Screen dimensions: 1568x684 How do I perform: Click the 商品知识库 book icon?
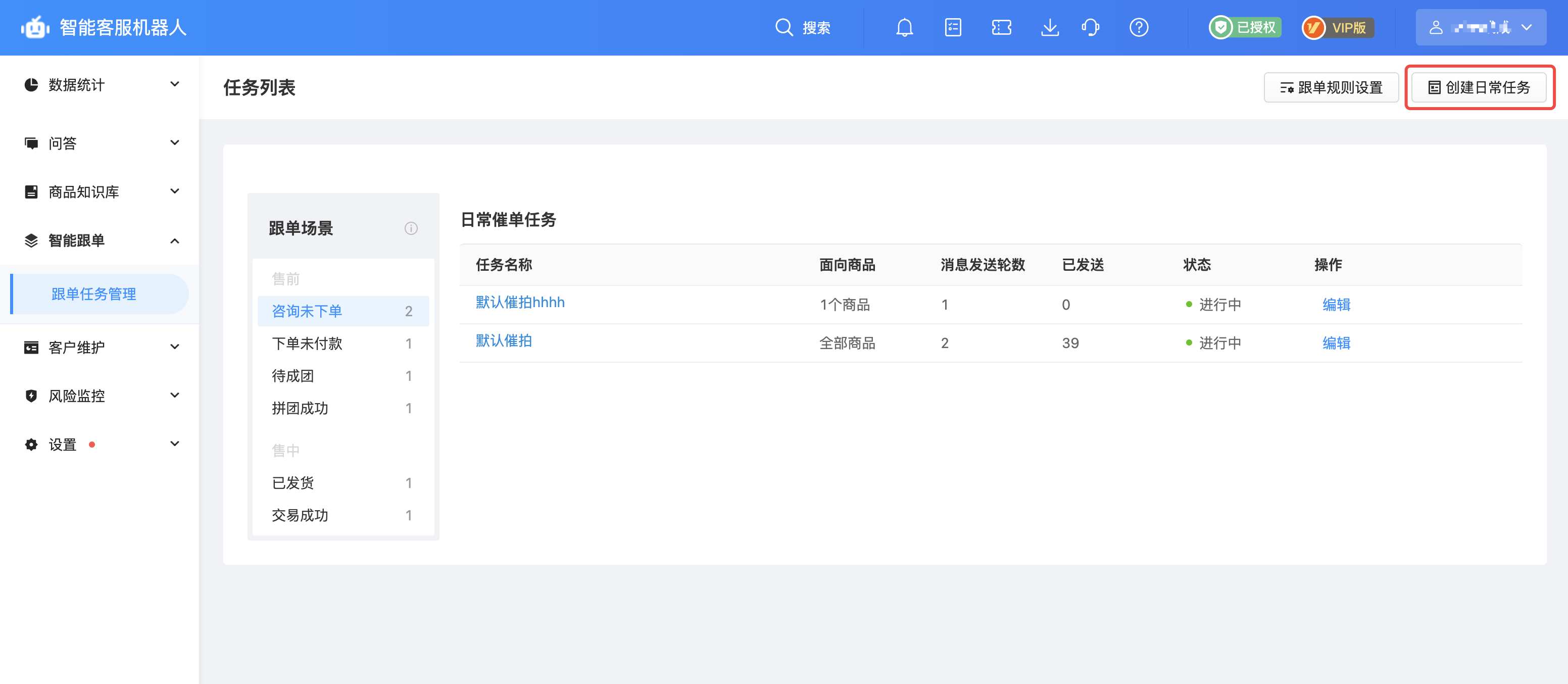31,191
